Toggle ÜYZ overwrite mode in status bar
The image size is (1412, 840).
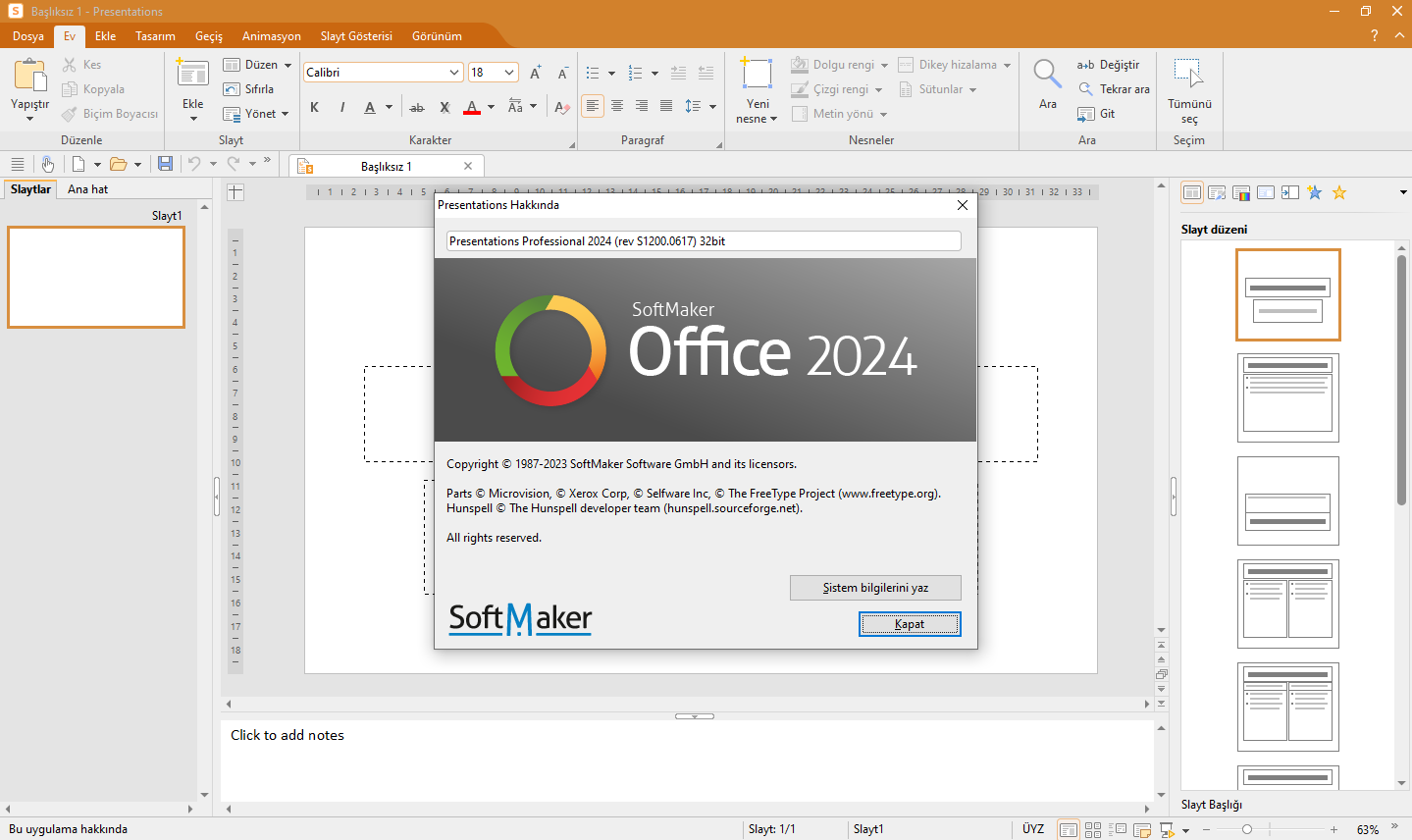pos(1033,829)
